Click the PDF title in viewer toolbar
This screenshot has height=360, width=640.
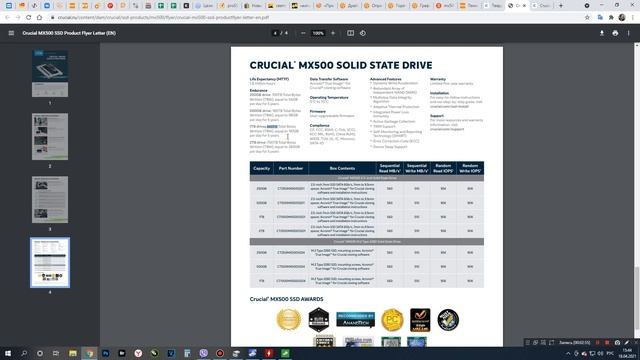(x=69, y=33)
